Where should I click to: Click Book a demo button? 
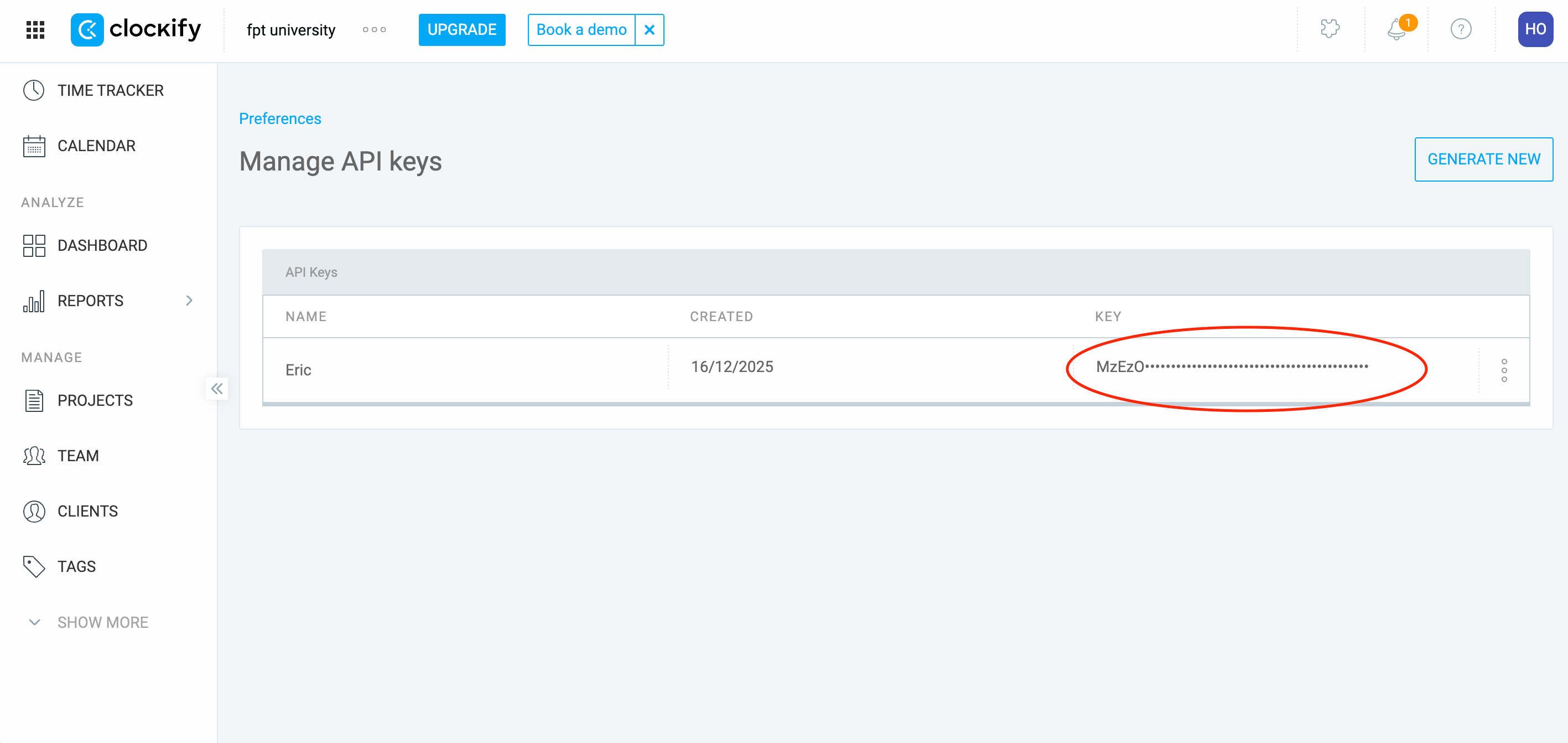click(x=581, y=30)
